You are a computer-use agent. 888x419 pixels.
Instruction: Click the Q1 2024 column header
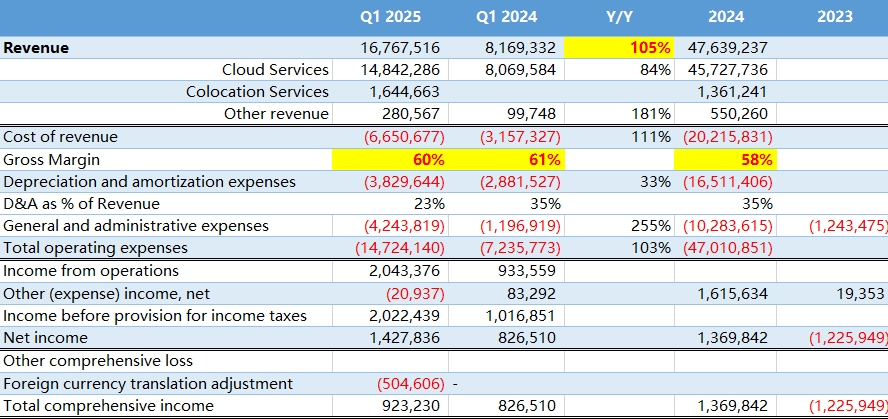pyautogui.click(x=506, y=17)
